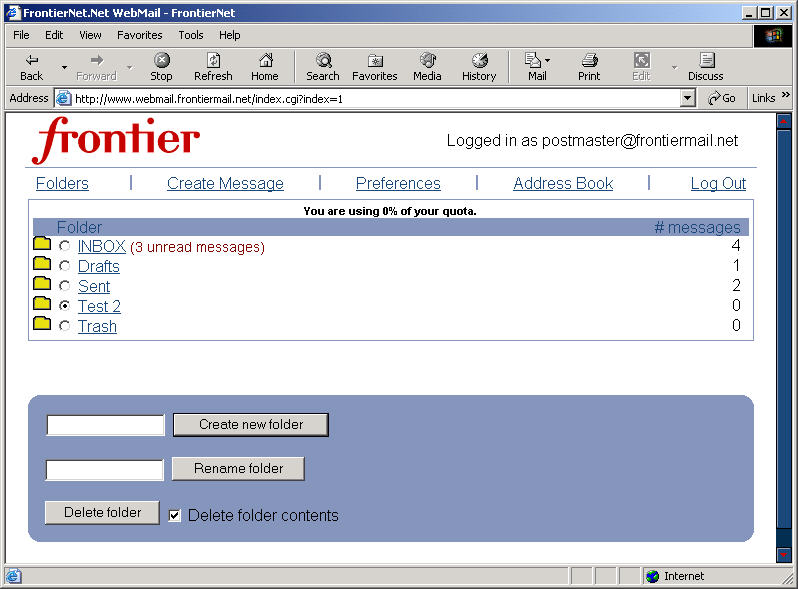
Task: Open the View menu
Action: point(90,35)
